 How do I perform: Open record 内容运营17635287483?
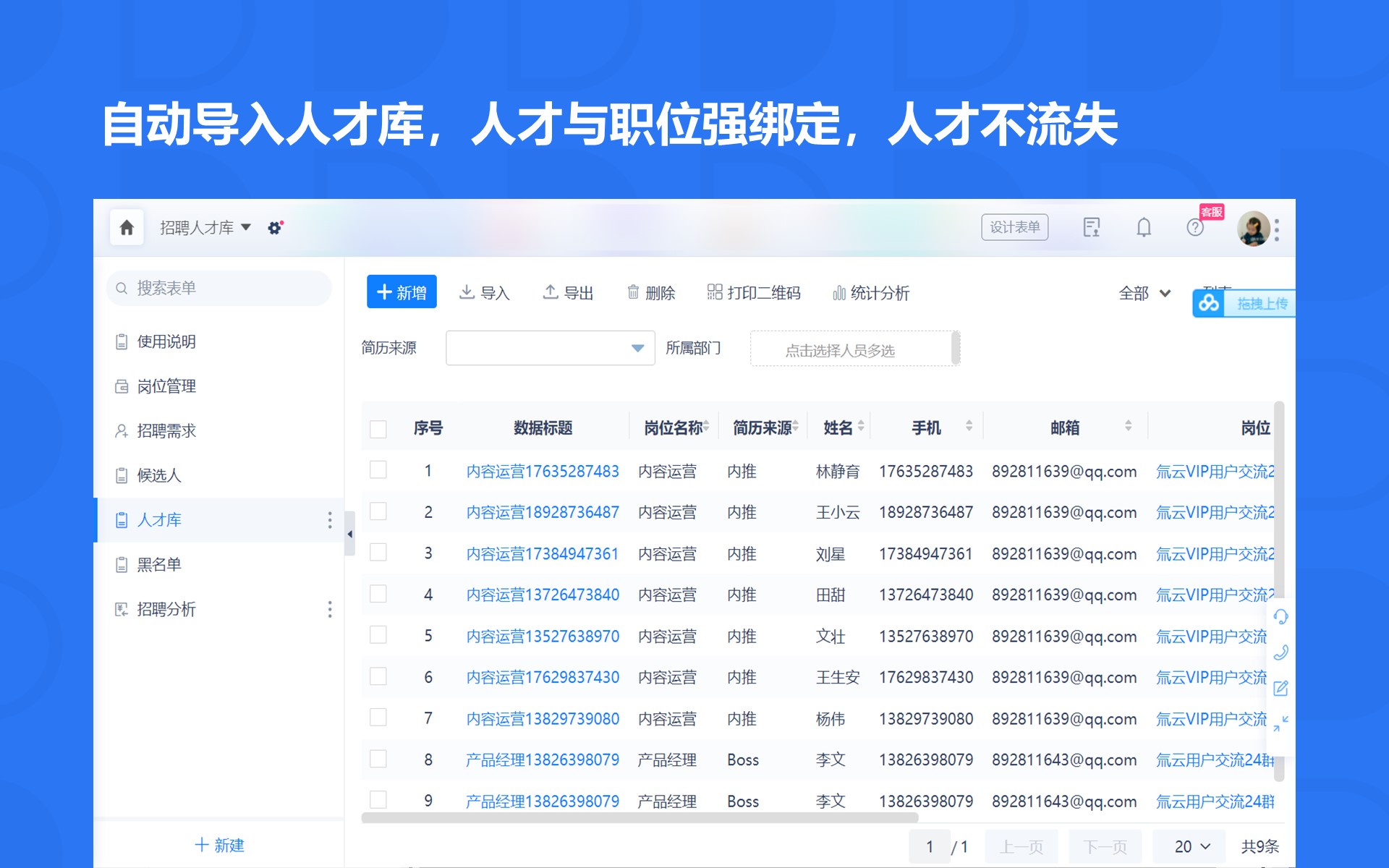543,472
